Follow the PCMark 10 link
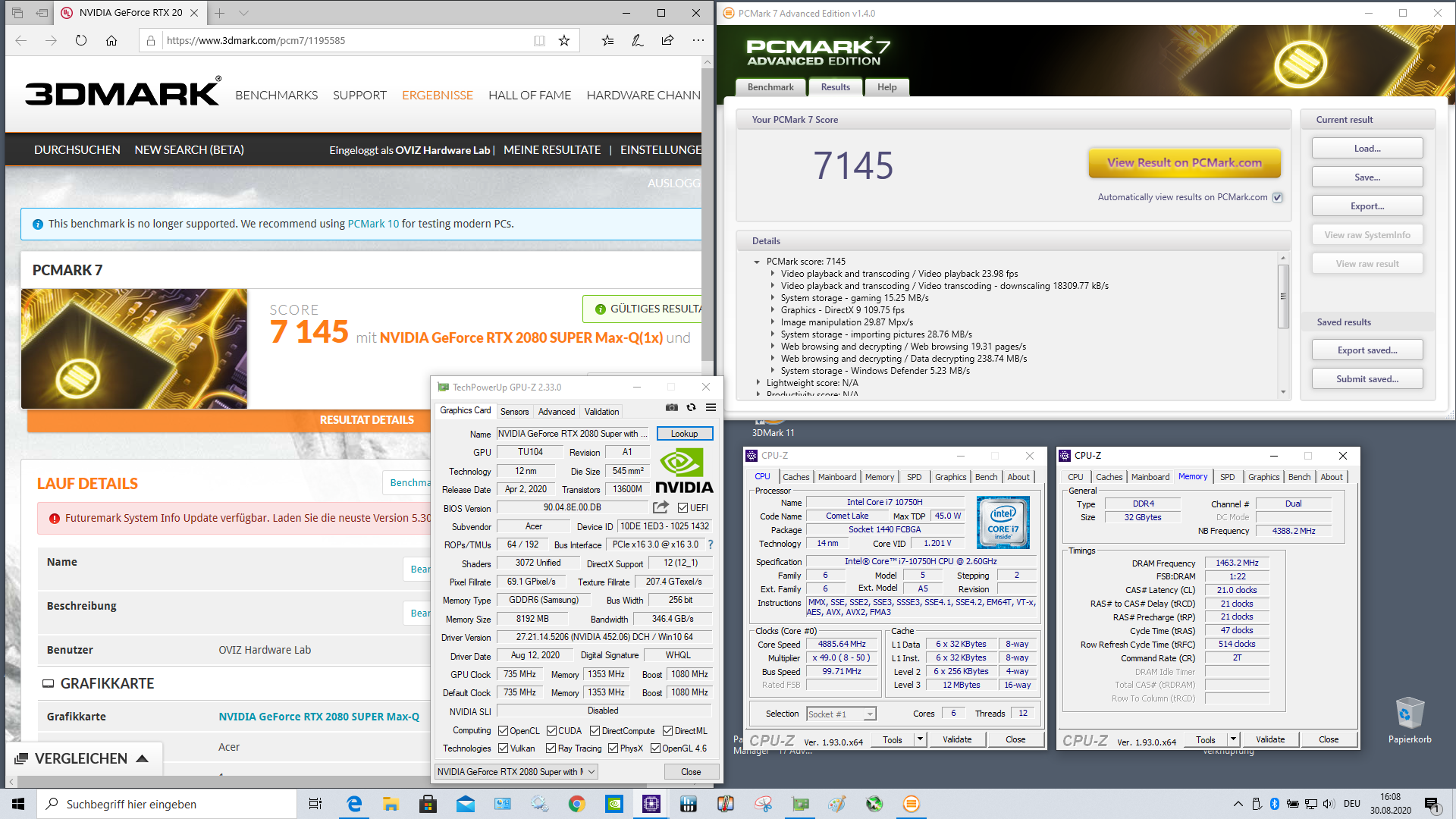The height and width of the screenshot is (819, 1456). pos(373,224)
